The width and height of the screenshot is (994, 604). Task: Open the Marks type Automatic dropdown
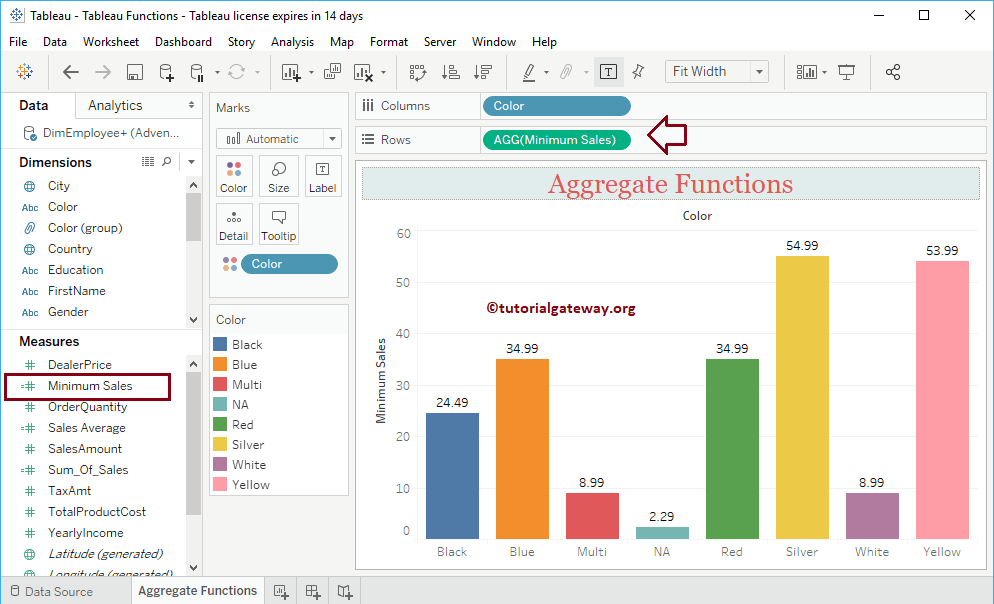click(278, 138)
